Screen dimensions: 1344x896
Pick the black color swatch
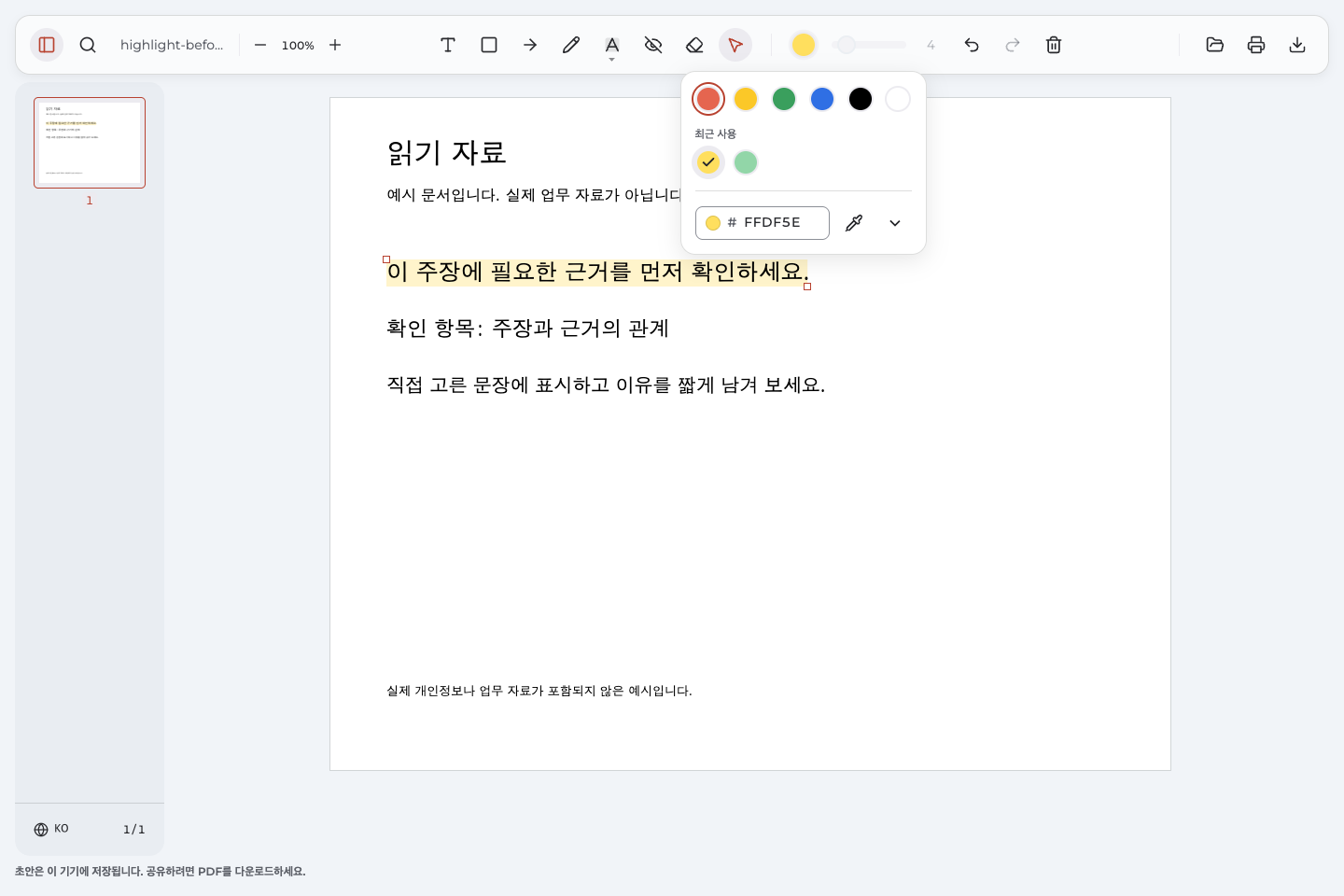861,99
